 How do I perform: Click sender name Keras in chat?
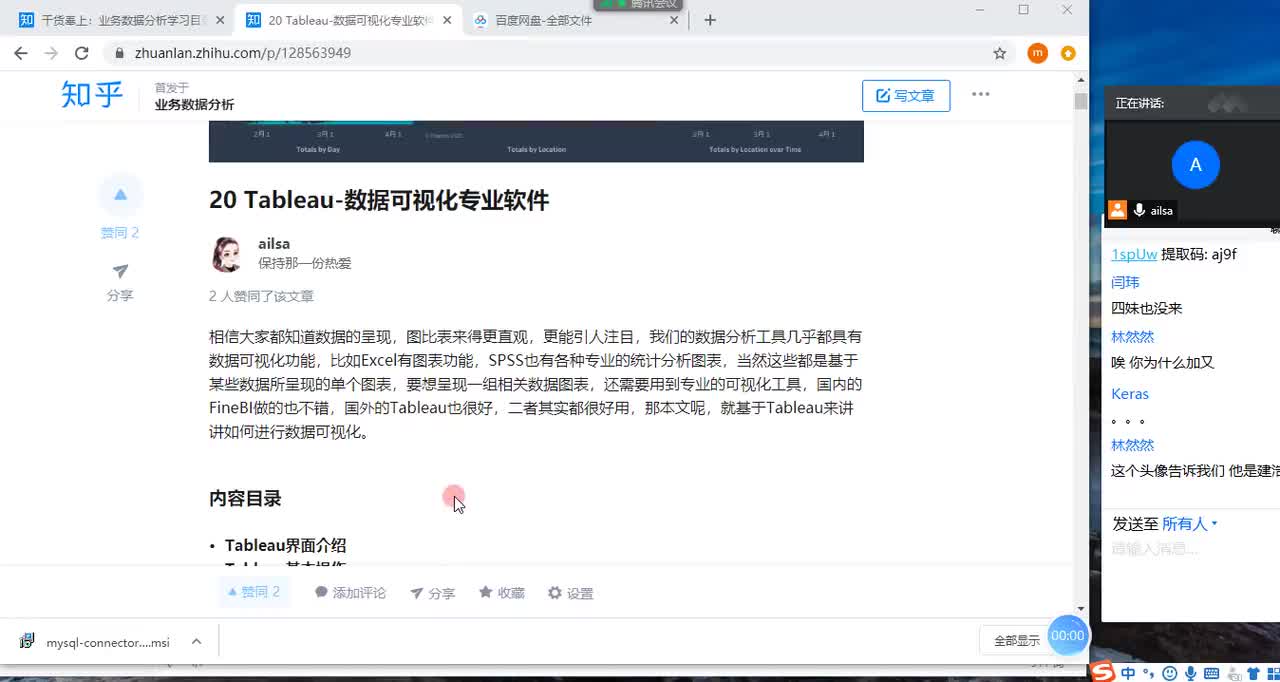pyautogui.click(x=1130, y=394)
